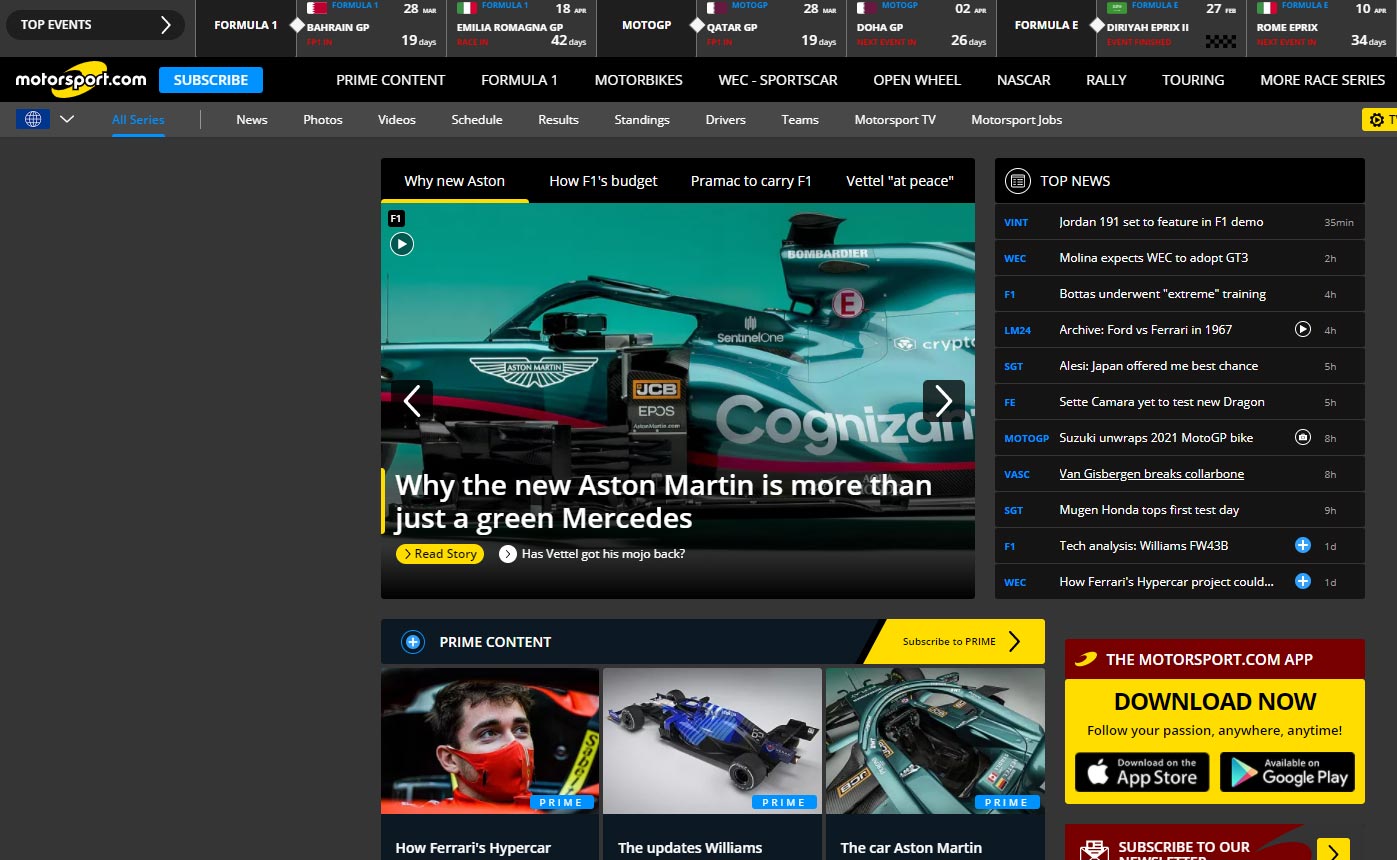Screen dimensions: 1397x860
Task: Select the video play icon on the Aston Martin carousel
Action: [402, 243]
